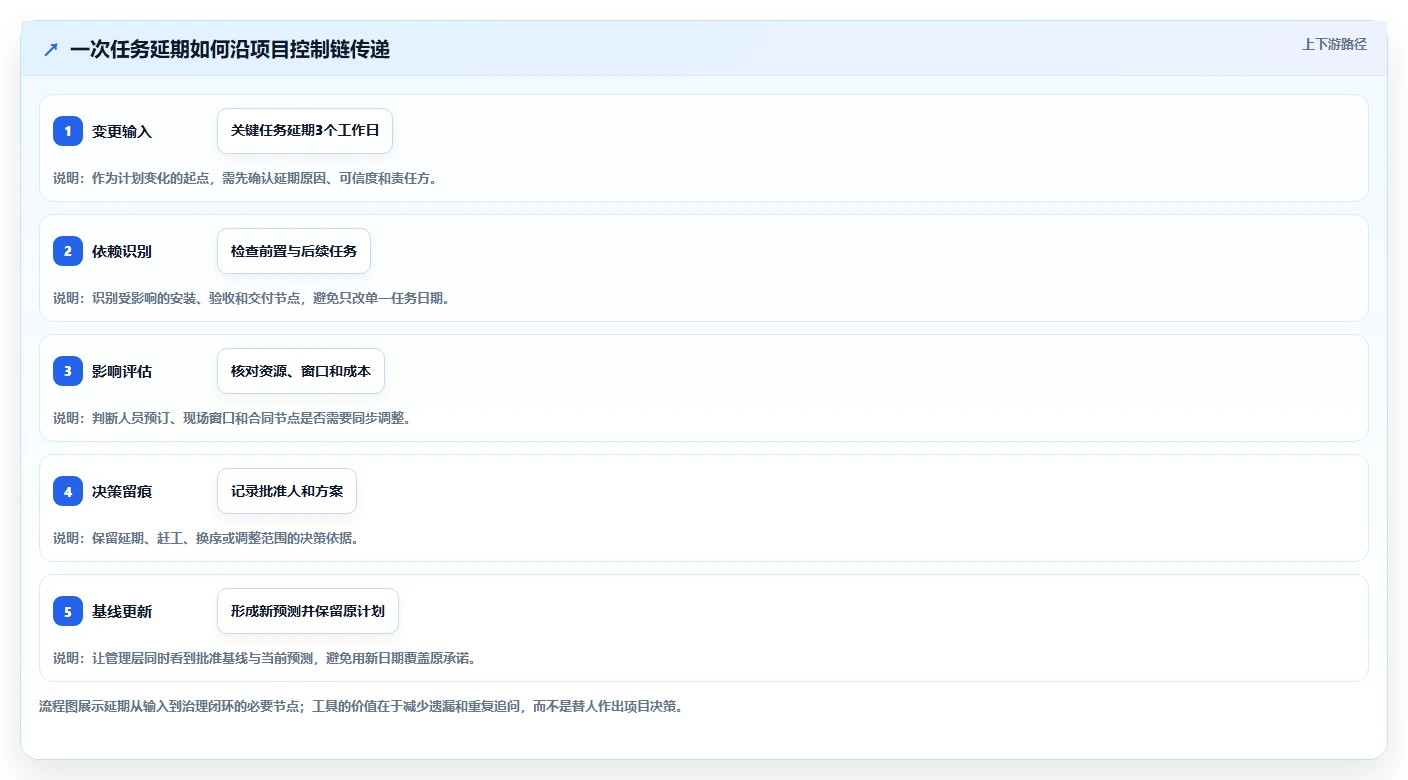Click the step 3 number badge
The image size is (1408, 780).
pos(68,371)
